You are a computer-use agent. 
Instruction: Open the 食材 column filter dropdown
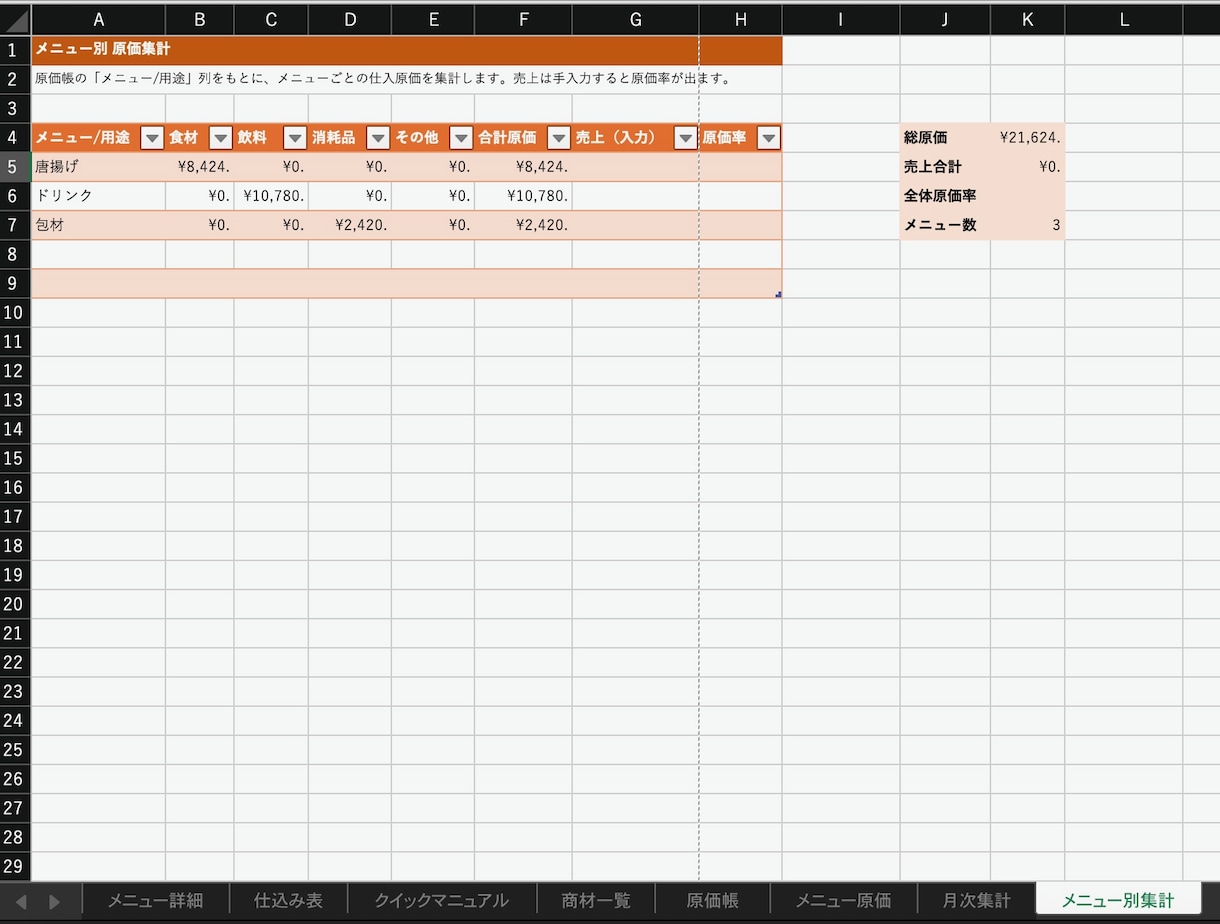pos(221,138)
